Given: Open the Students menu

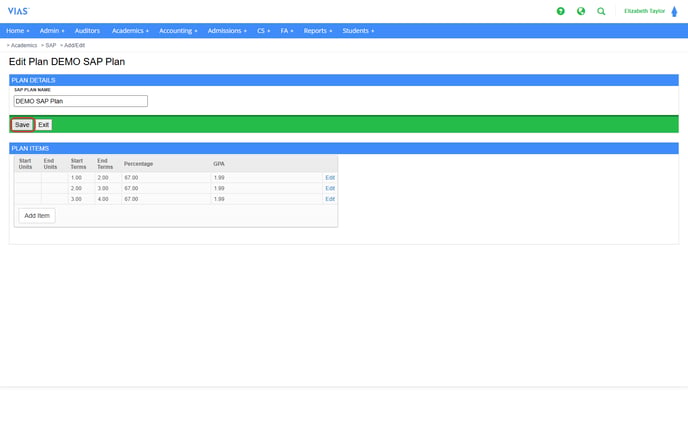Looking at the screenshot, I should tap(358, 31).
